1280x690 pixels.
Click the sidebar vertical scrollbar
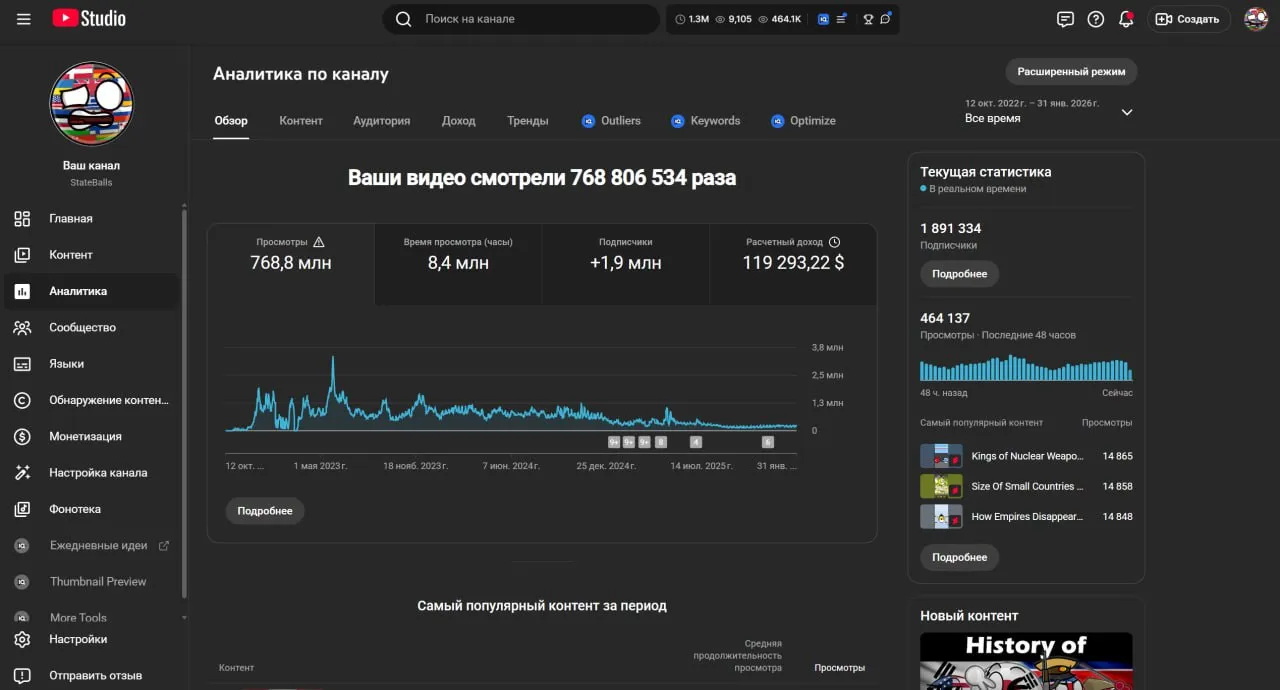pos(184,400)
